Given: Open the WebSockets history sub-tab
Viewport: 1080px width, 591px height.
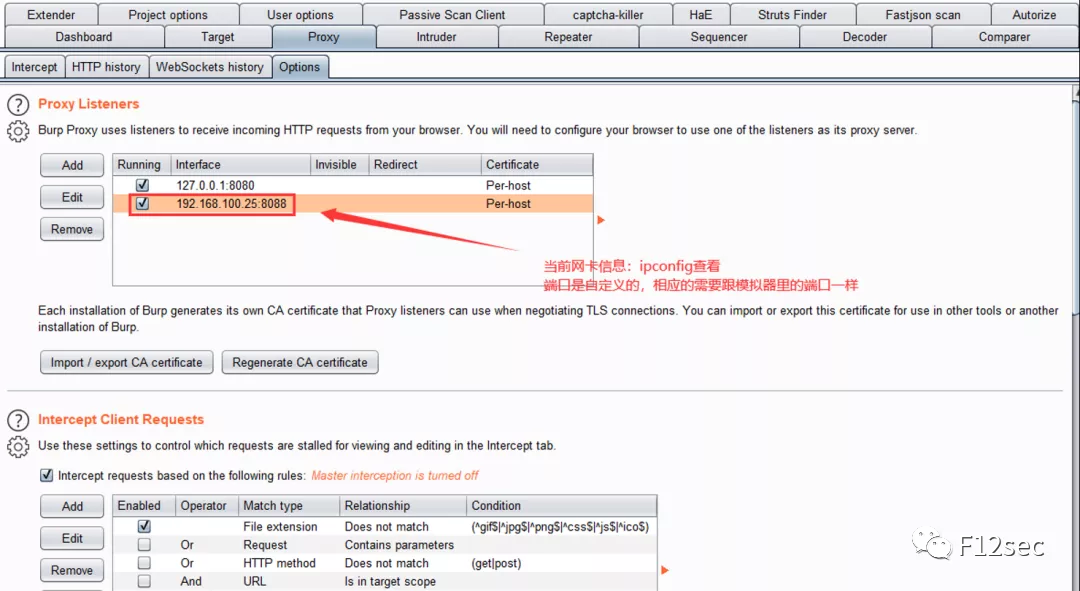Looking at the screenshot, I should 209,67.
